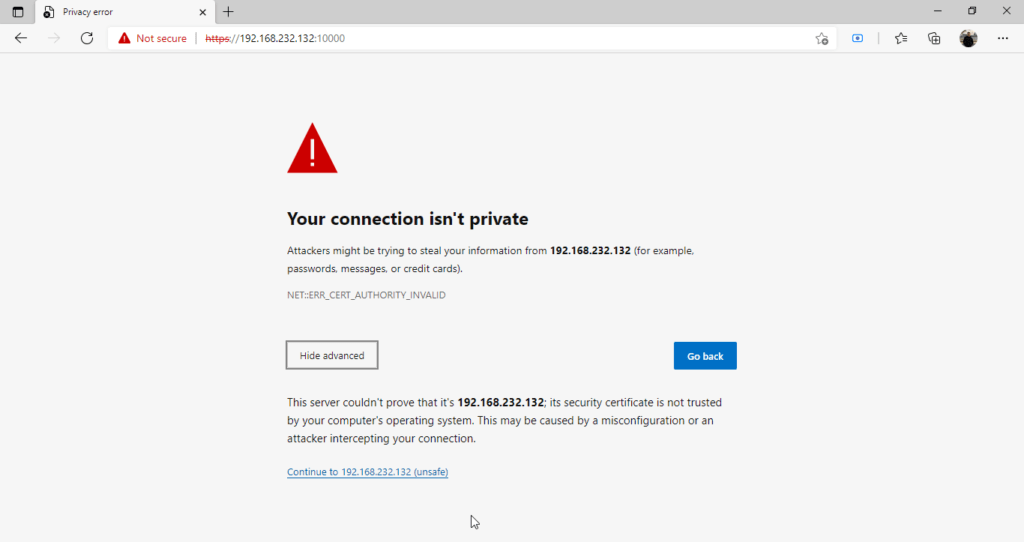Open the user profile avatar

[x=968, y=39]
